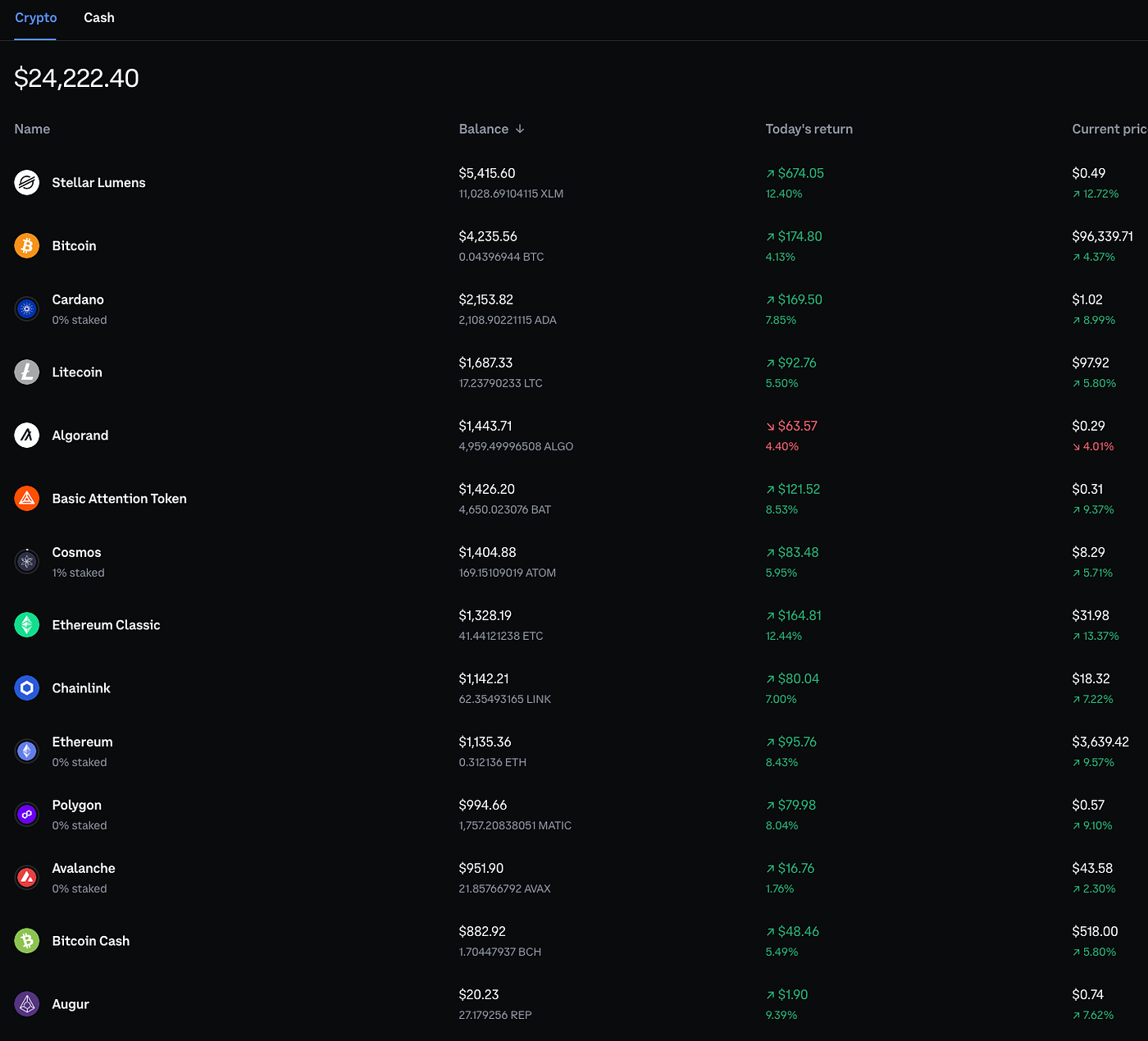The image size is (1148, 1041).
Task: Switch to the Cash tab
Action: click(x=99, y=17)
